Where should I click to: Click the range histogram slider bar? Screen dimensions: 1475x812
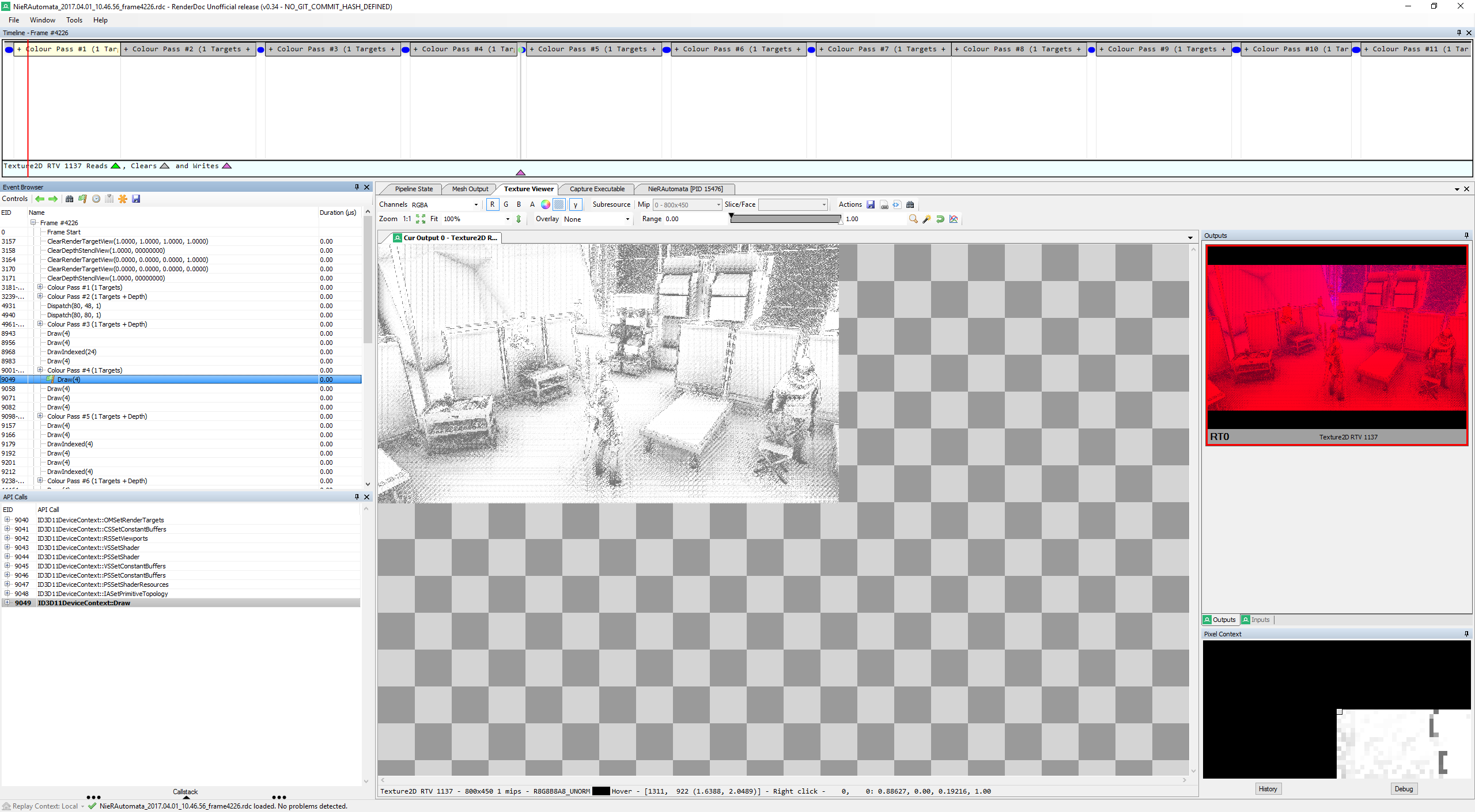[785, 219]
